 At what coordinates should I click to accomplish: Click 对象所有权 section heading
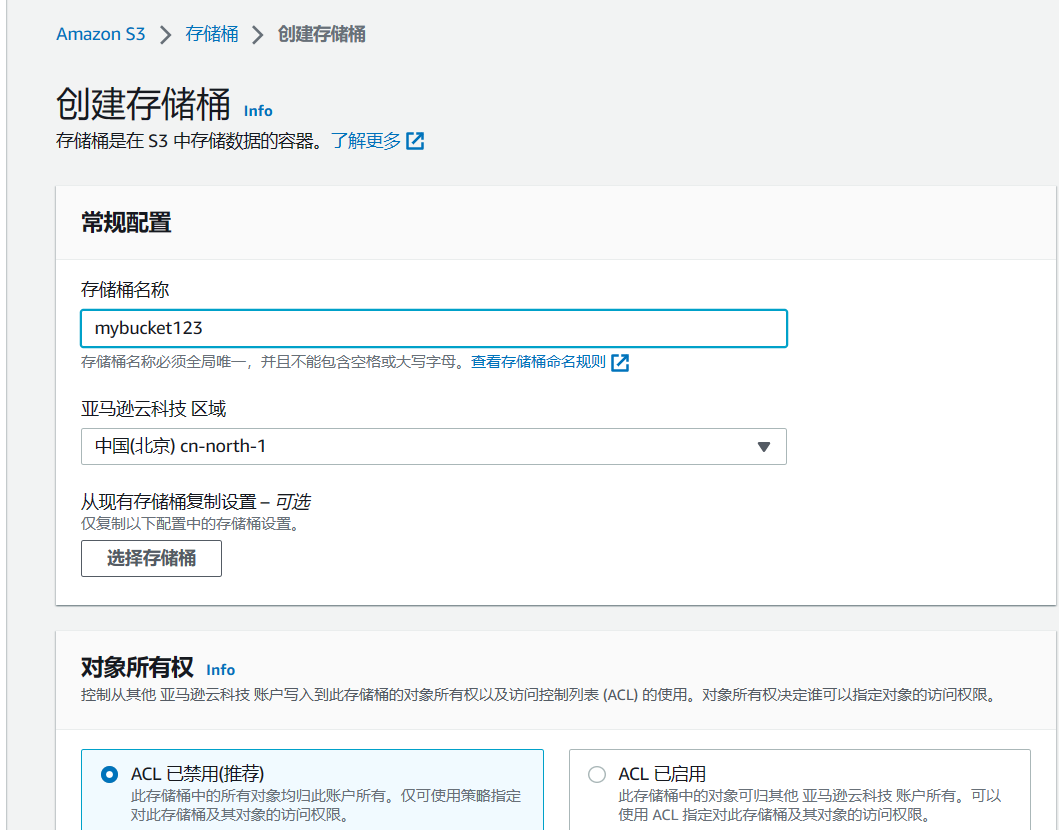137,667
